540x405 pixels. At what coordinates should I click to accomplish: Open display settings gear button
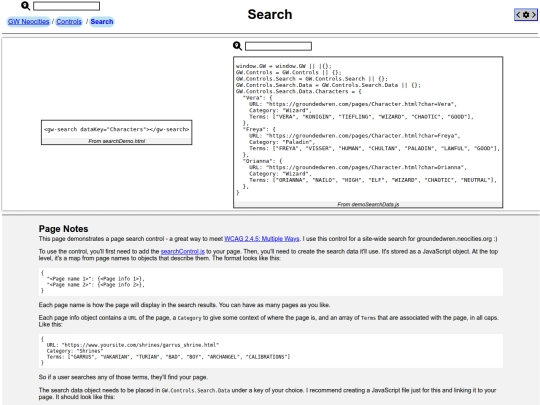pyautogui.click(x=526, y=15)
